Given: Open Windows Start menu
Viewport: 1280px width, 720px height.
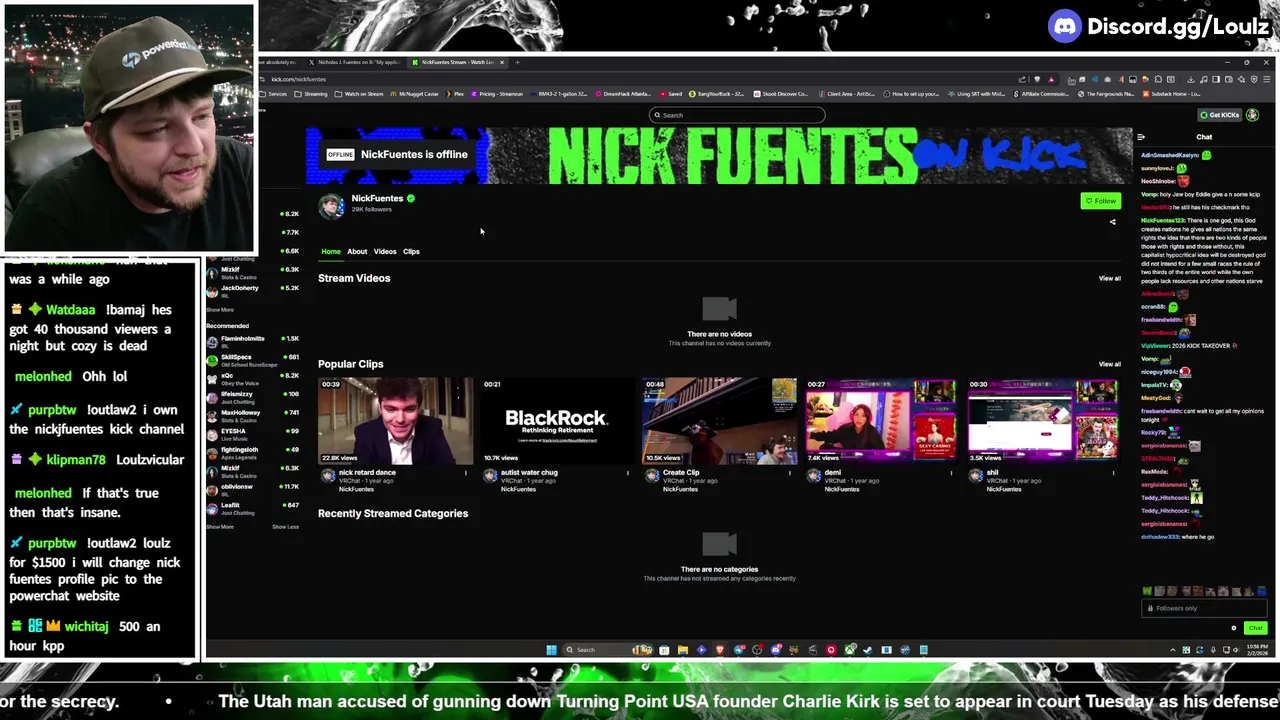Looking at the screenshot, I should tap(551, 650).
